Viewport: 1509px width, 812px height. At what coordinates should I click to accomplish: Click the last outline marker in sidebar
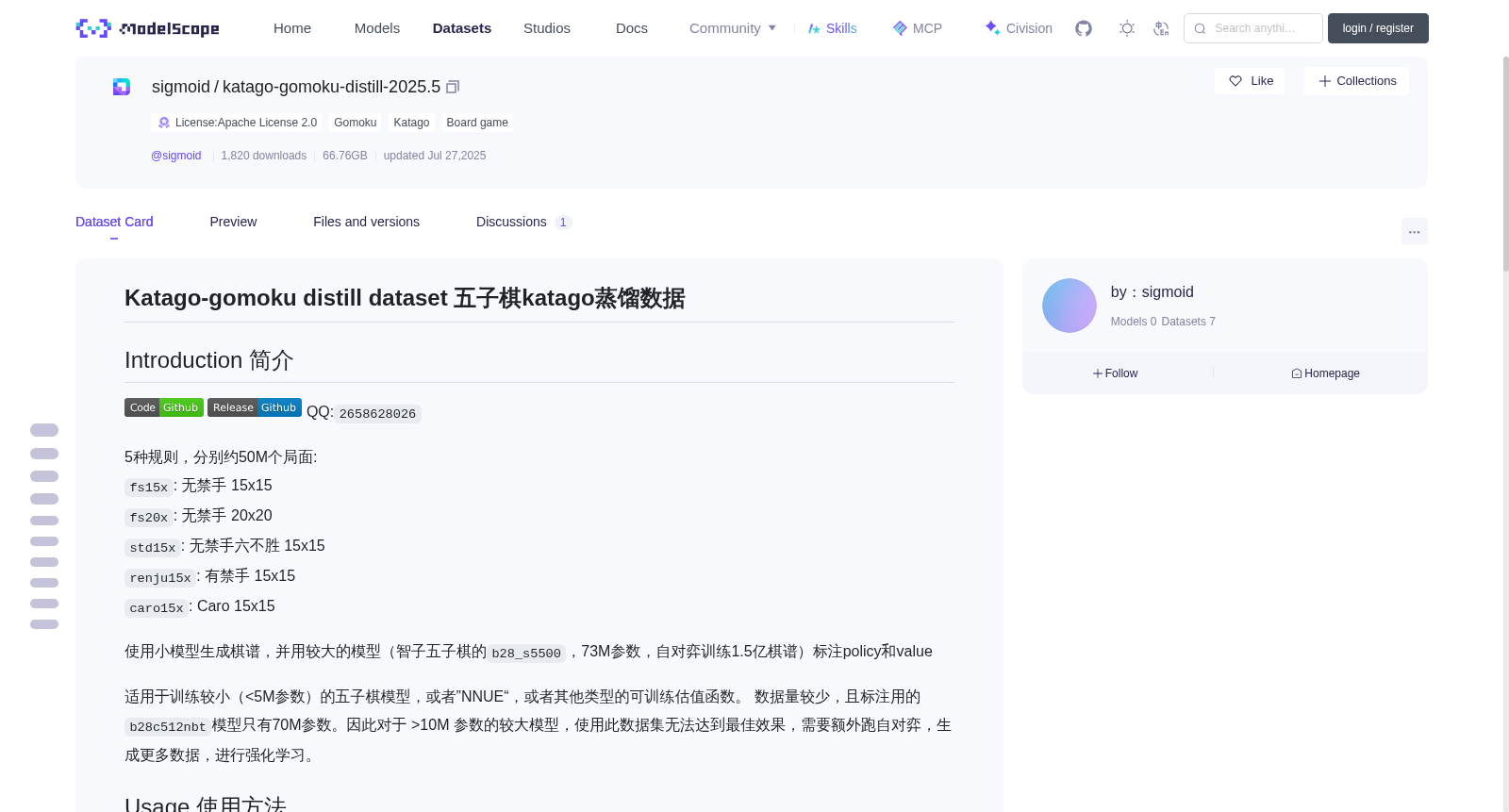tap(44, 624)
